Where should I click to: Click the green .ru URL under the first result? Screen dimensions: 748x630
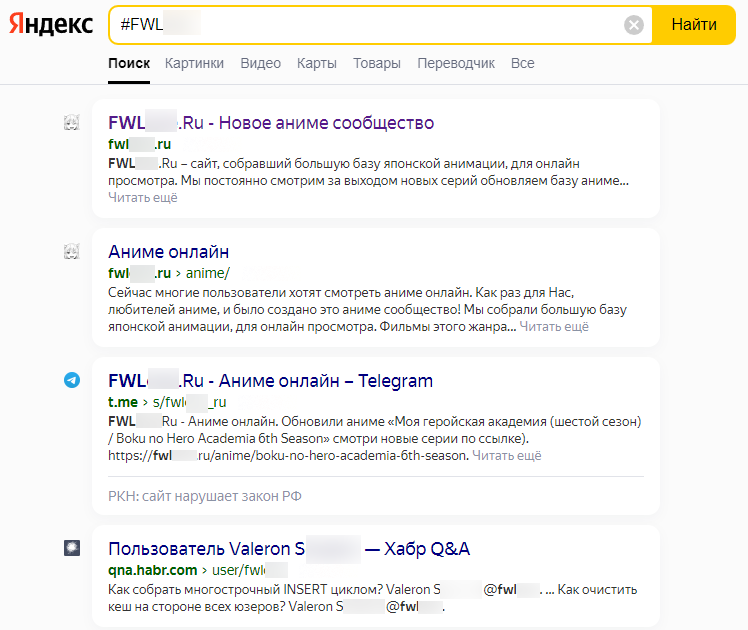coord(139,144)
